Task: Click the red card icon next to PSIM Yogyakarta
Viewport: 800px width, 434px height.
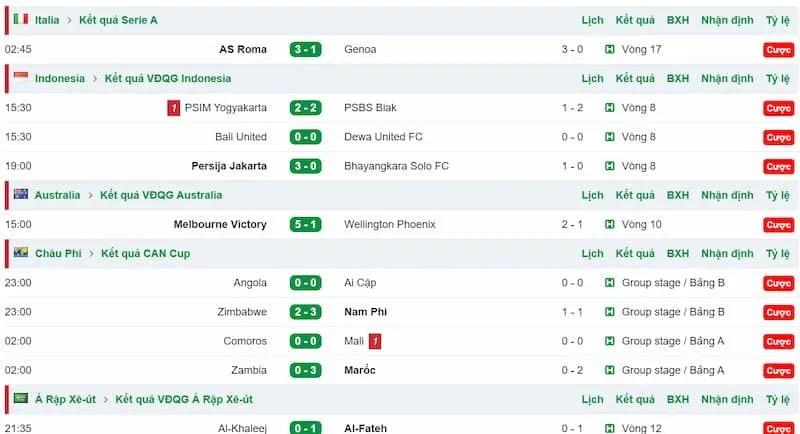Action: pos(174,108)
